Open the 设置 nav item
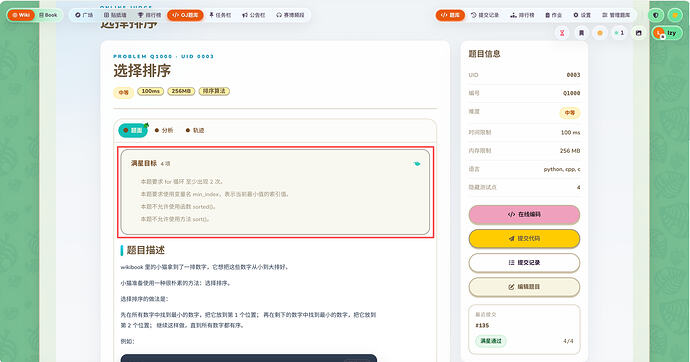 582,15
